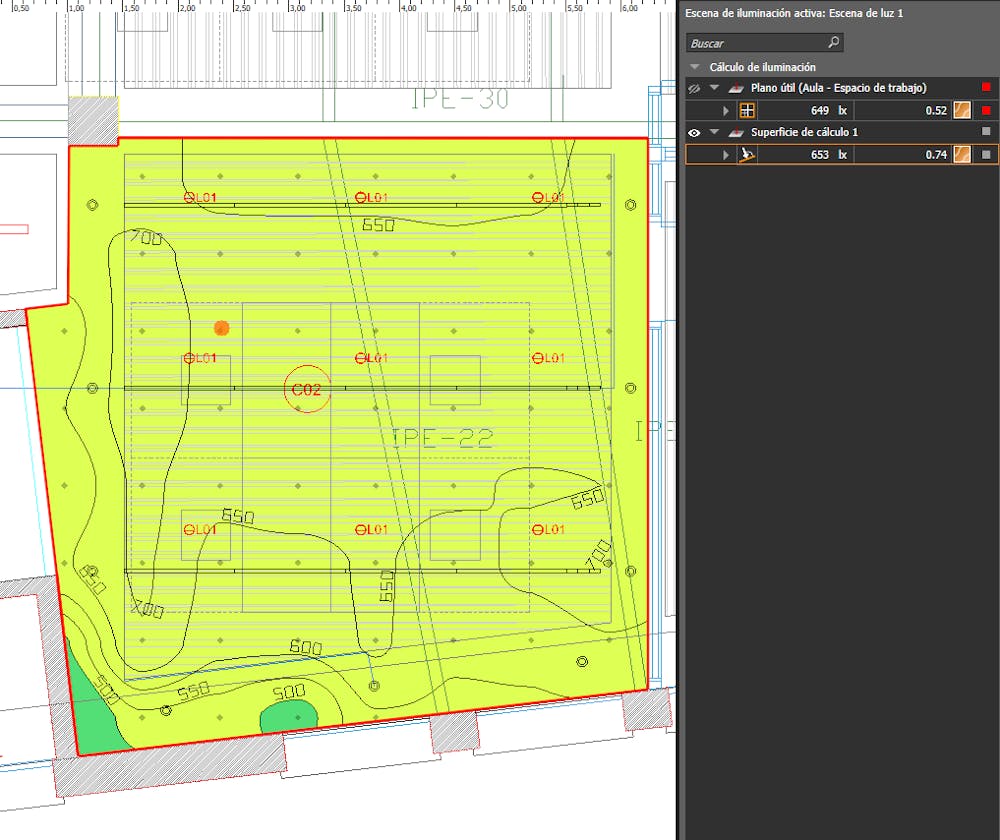Select the C02 circle marker on the plan
Image resolution: width=1000 pixels, height=840 pixels.
[306, 390]
